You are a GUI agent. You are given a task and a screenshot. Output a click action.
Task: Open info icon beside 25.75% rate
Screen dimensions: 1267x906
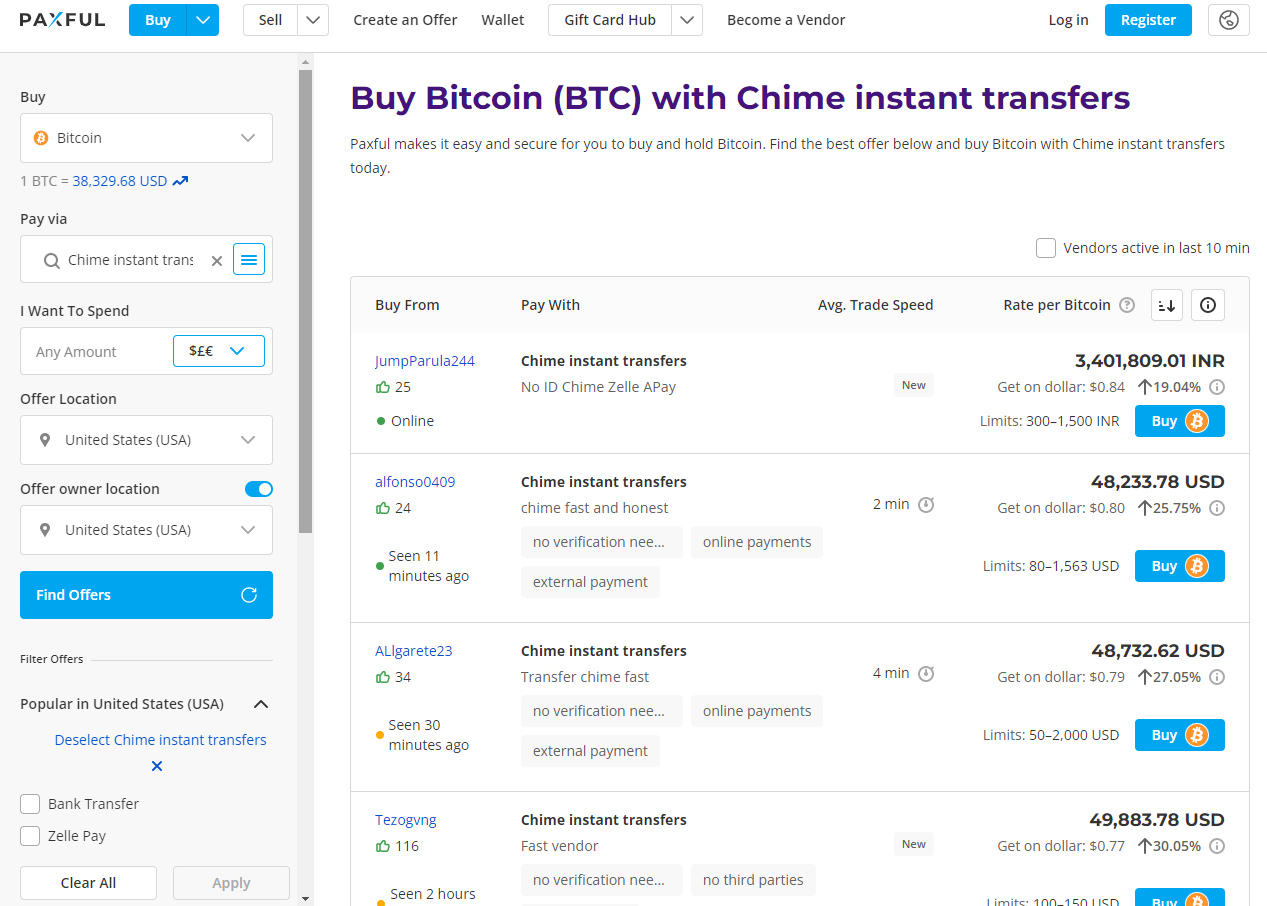1217,508
